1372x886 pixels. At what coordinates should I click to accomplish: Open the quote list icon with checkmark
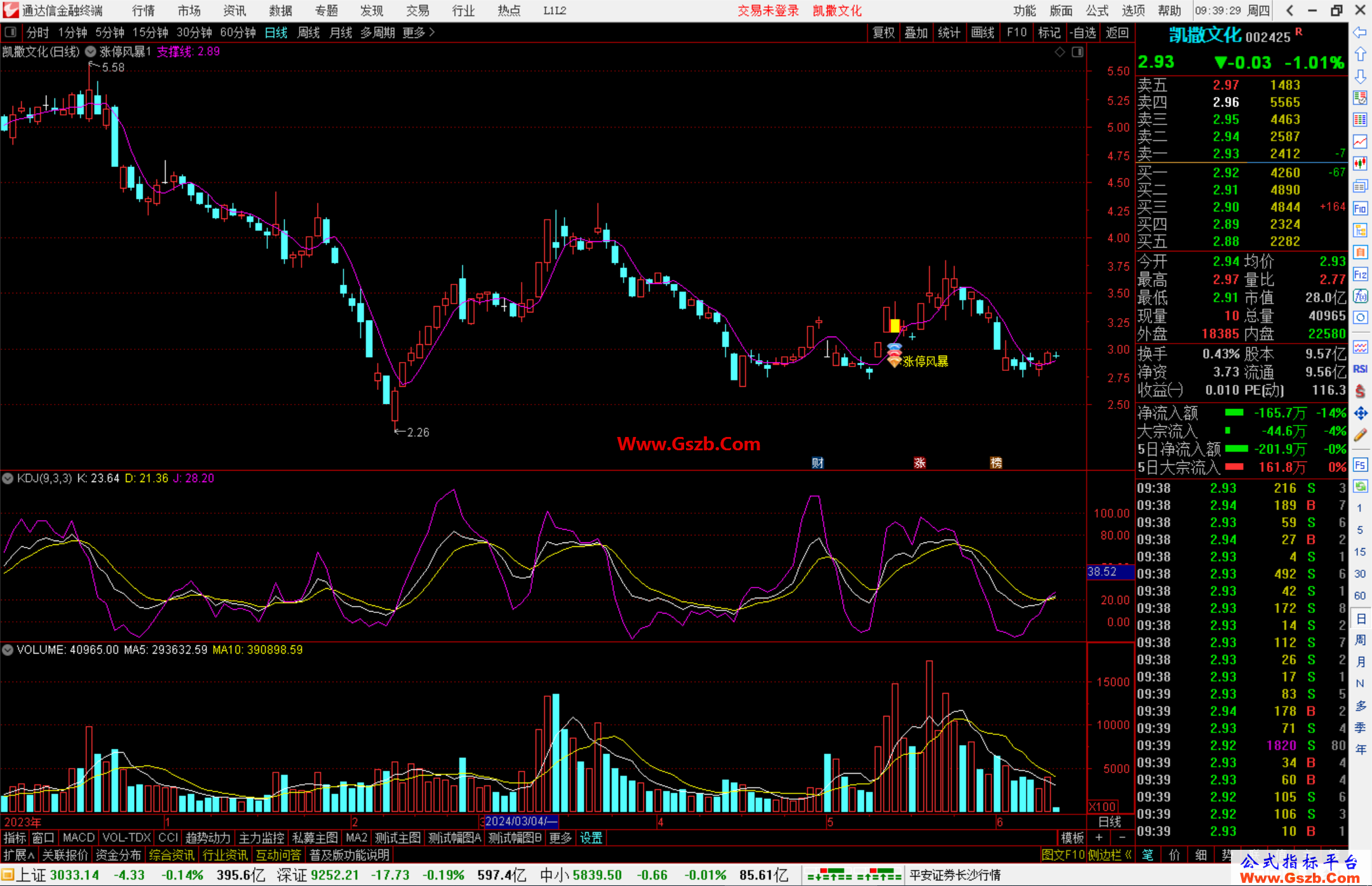(x=1360, y=98)
